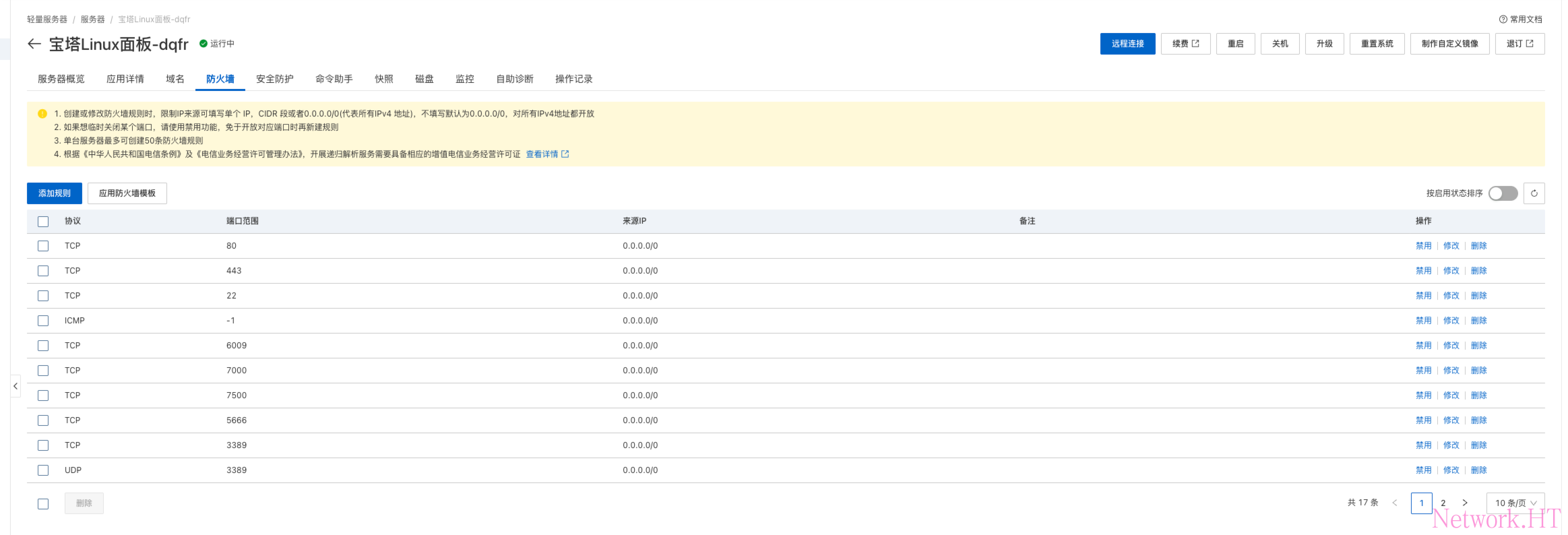Select the checkbox for port 443 rule
This screenshot has width=1568, height=535.
(x=43, y=271)
